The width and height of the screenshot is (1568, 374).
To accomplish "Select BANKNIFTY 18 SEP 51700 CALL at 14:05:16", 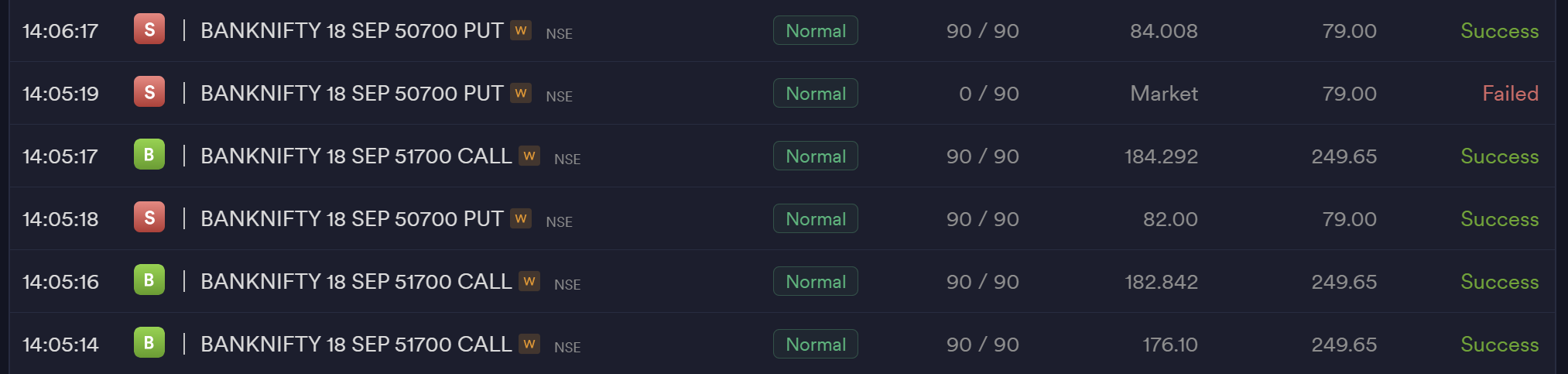I will 356,281.
